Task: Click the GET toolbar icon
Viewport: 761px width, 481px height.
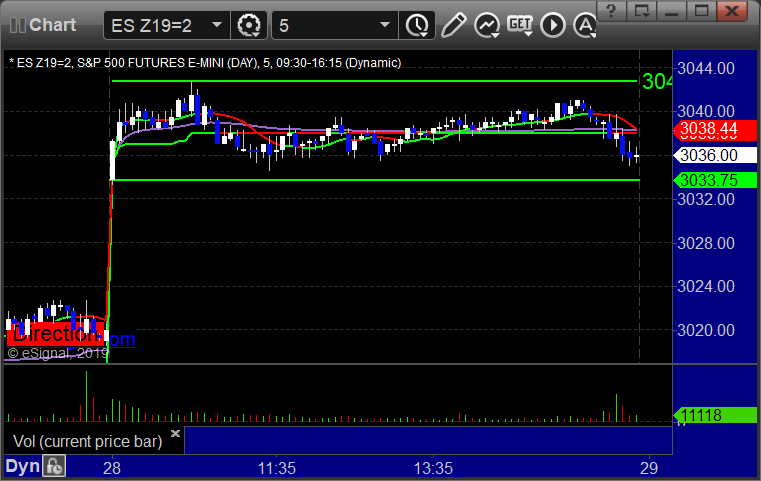Action: point(520,25)
